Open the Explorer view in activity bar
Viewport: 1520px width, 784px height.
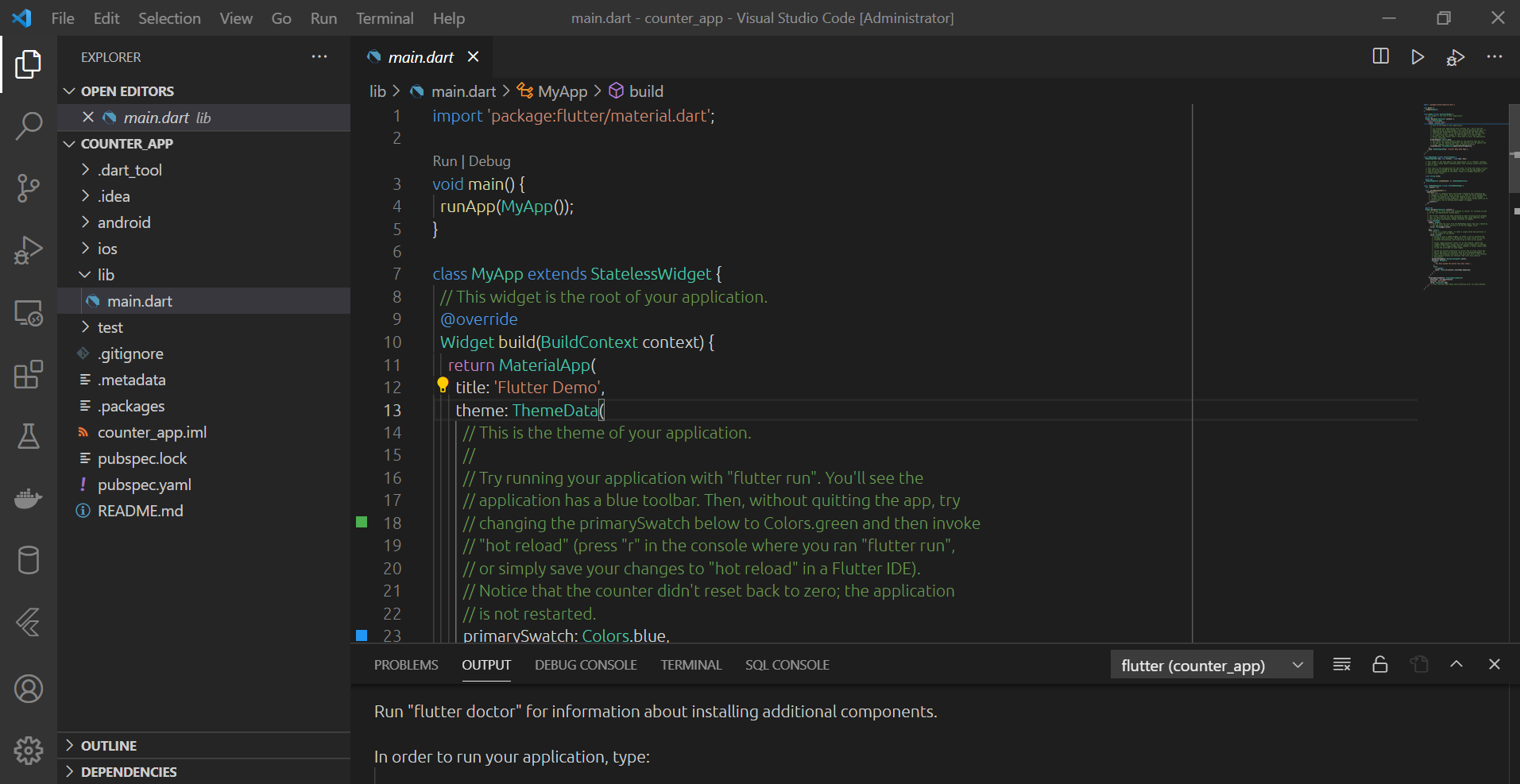pos(29,64)
